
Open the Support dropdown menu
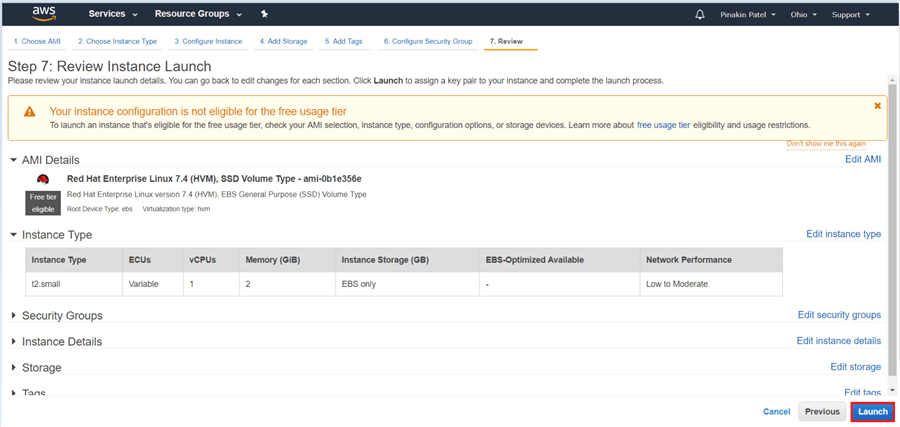click(x=851, y=14)
